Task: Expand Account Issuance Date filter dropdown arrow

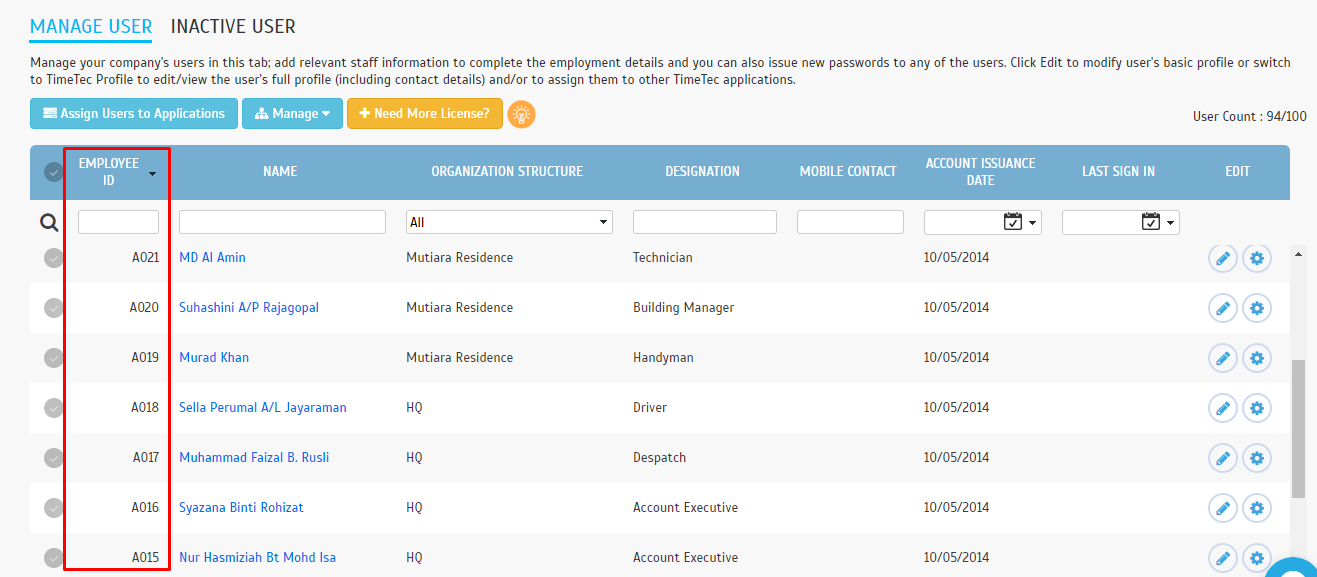Action: 1033,222
